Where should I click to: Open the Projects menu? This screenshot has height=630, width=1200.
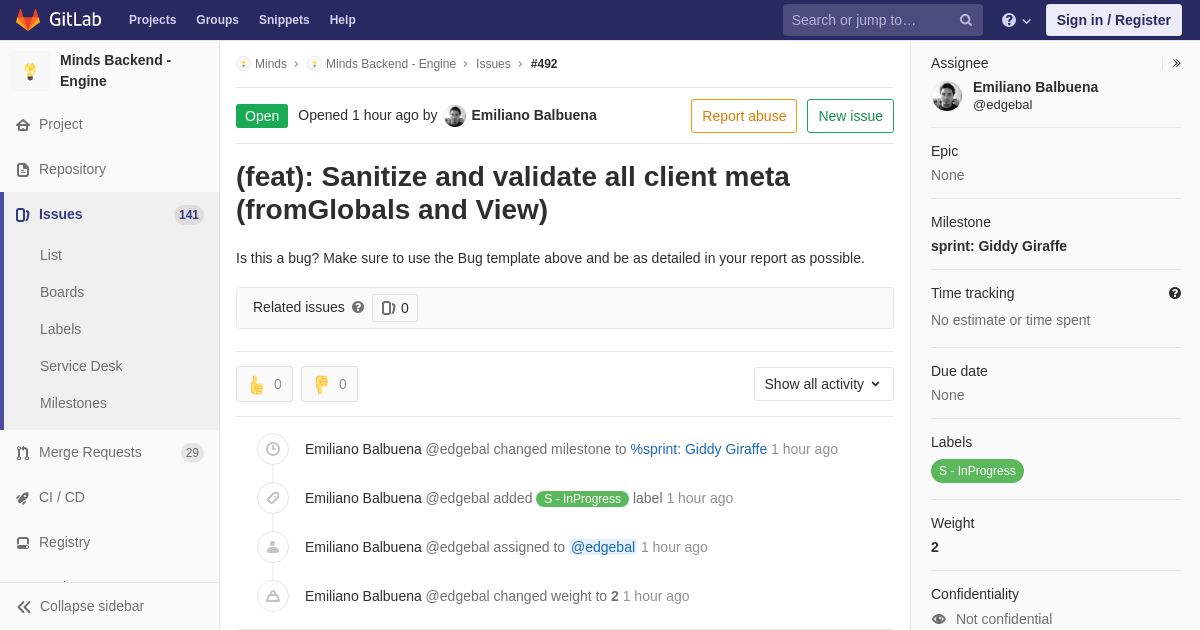tap(152, 20)
